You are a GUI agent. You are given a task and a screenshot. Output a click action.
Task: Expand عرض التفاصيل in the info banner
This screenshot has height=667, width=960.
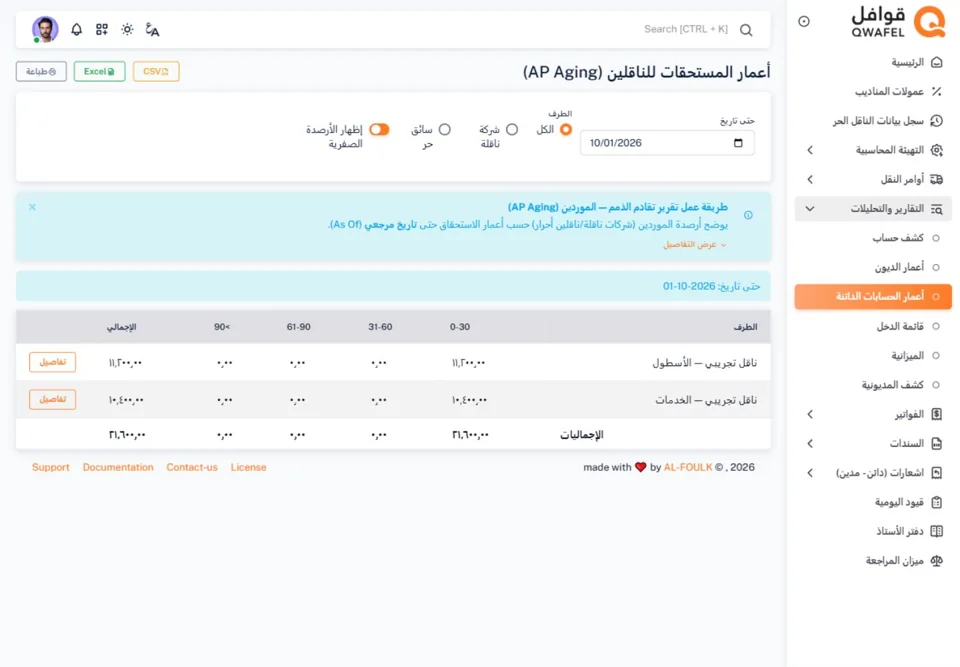point(695,244)
